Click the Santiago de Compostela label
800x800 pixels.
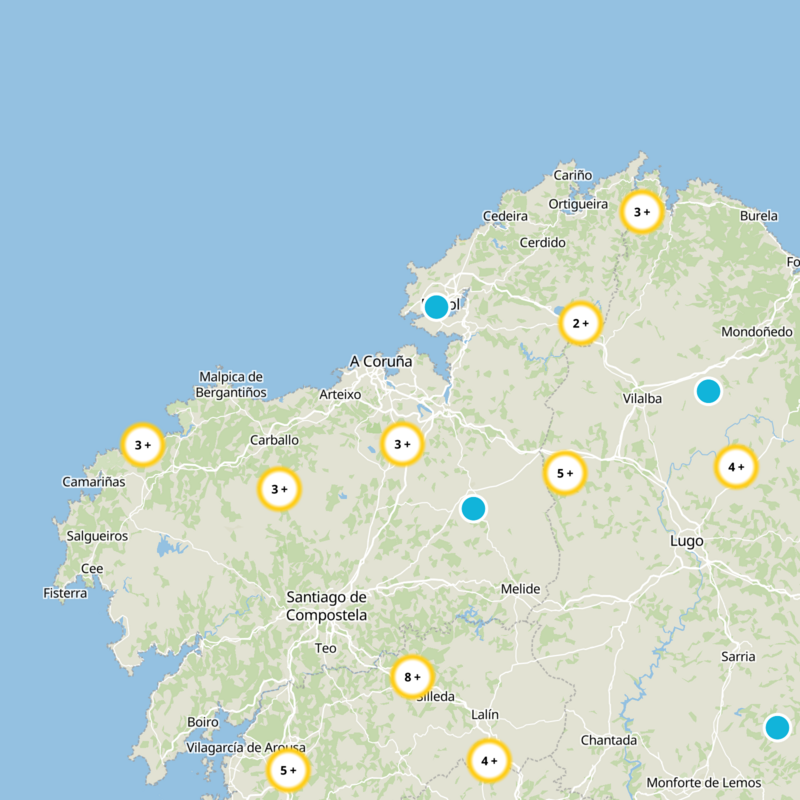(x=327, y=606)
